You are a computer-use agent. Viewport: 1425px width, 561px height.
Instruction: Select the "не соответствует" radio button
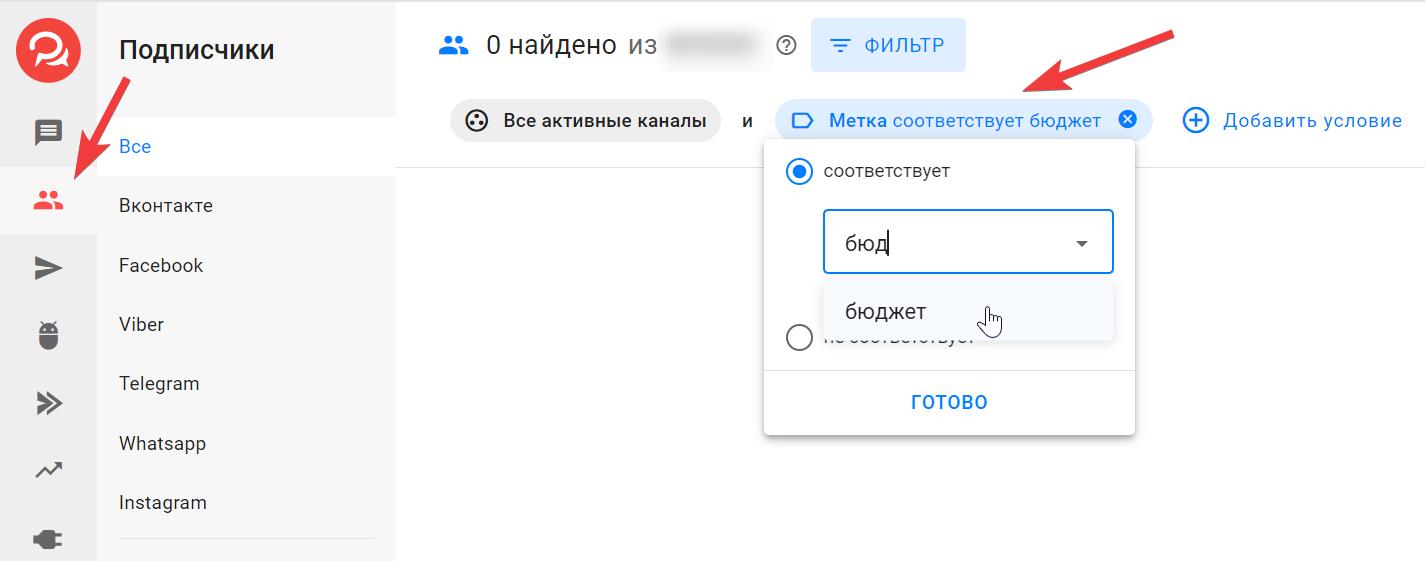click(799, 338)
